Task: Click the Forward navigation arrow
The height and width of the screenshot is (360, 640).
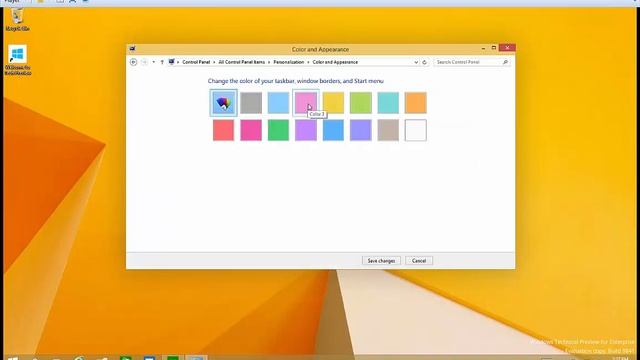Action: 144,62
